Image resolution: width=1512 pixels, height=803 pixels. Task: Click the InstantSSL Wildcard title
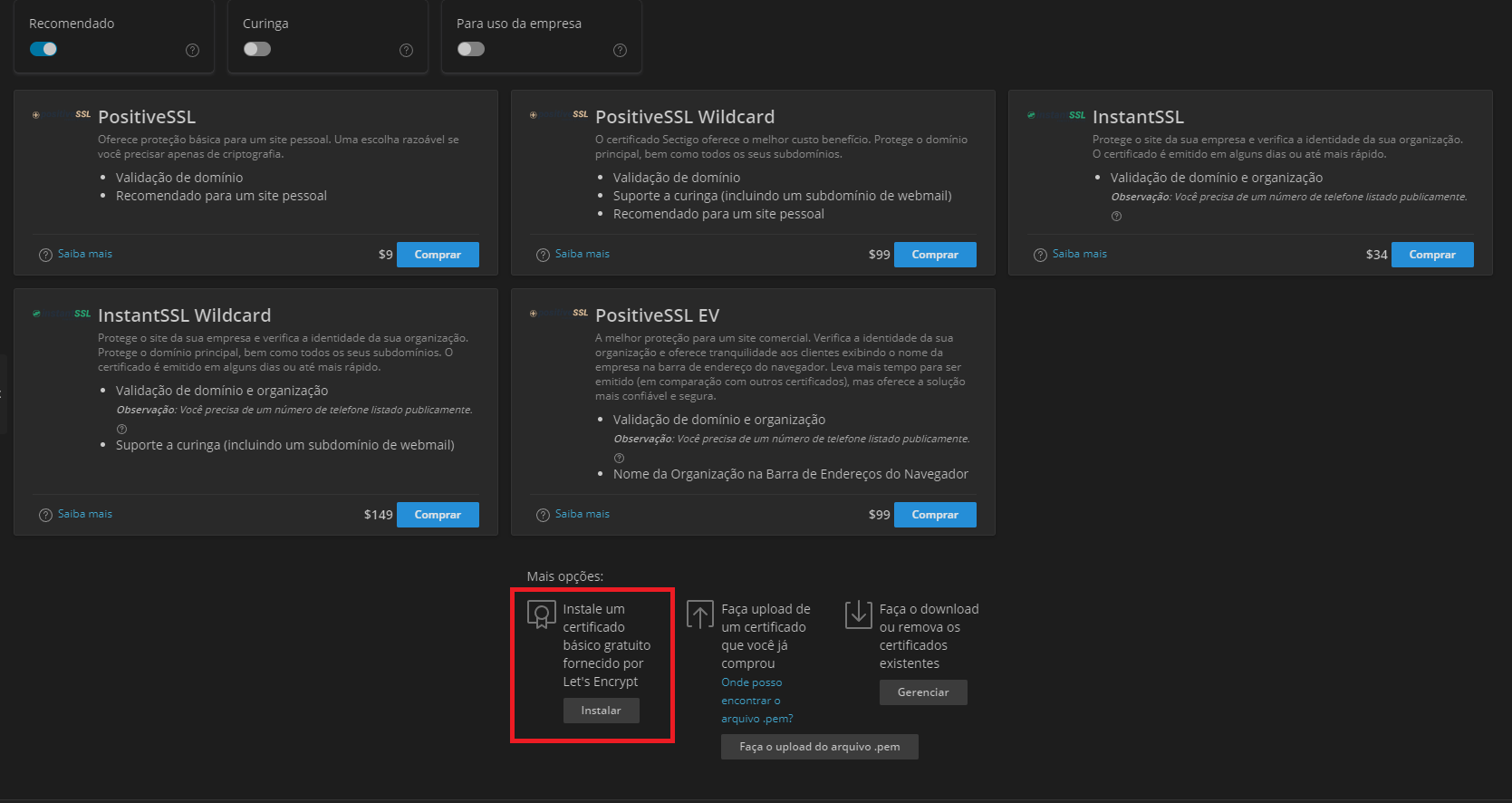click(x=184, y=315)
